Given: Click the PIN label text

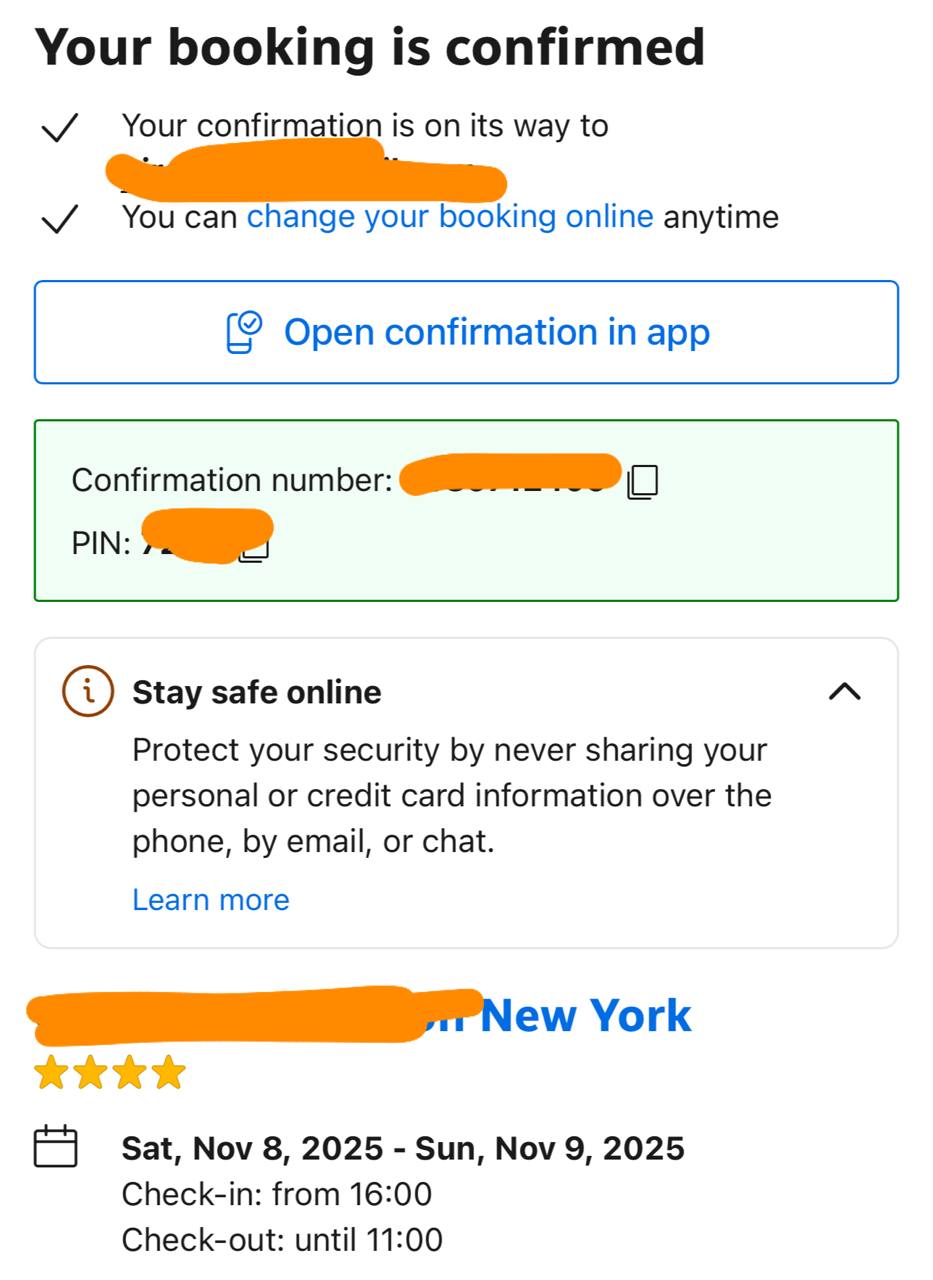Looking at the screenshot, I should click(101, 544).
